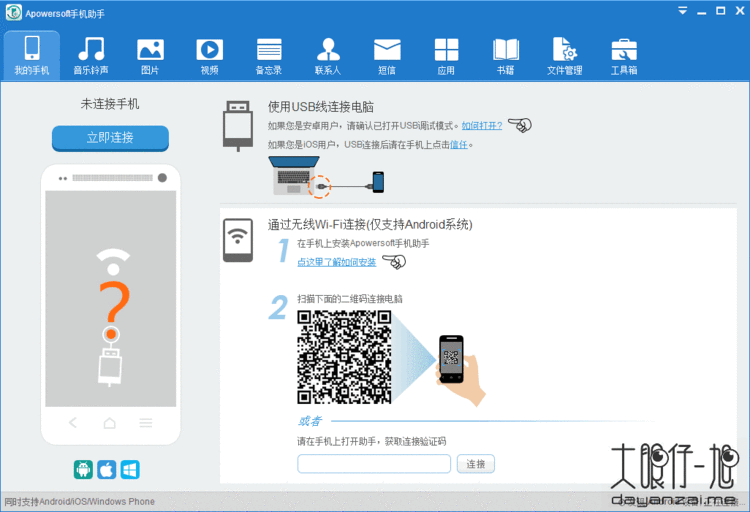Open the 应用 apps tab

446,55
